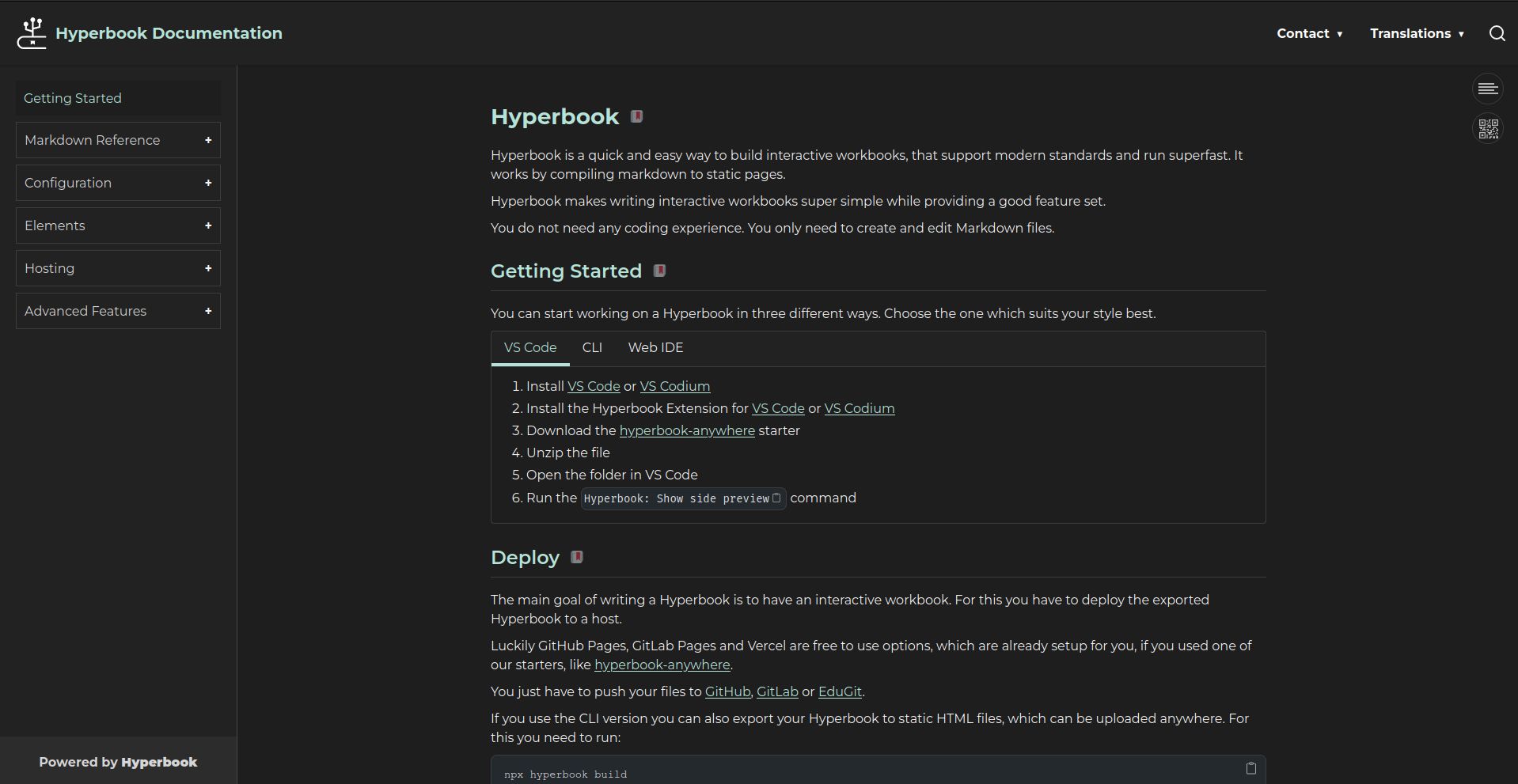The height and width of the screenshot is (784, 1518).
Task: Open the search magnifier icon
Action: (1497, 33)
